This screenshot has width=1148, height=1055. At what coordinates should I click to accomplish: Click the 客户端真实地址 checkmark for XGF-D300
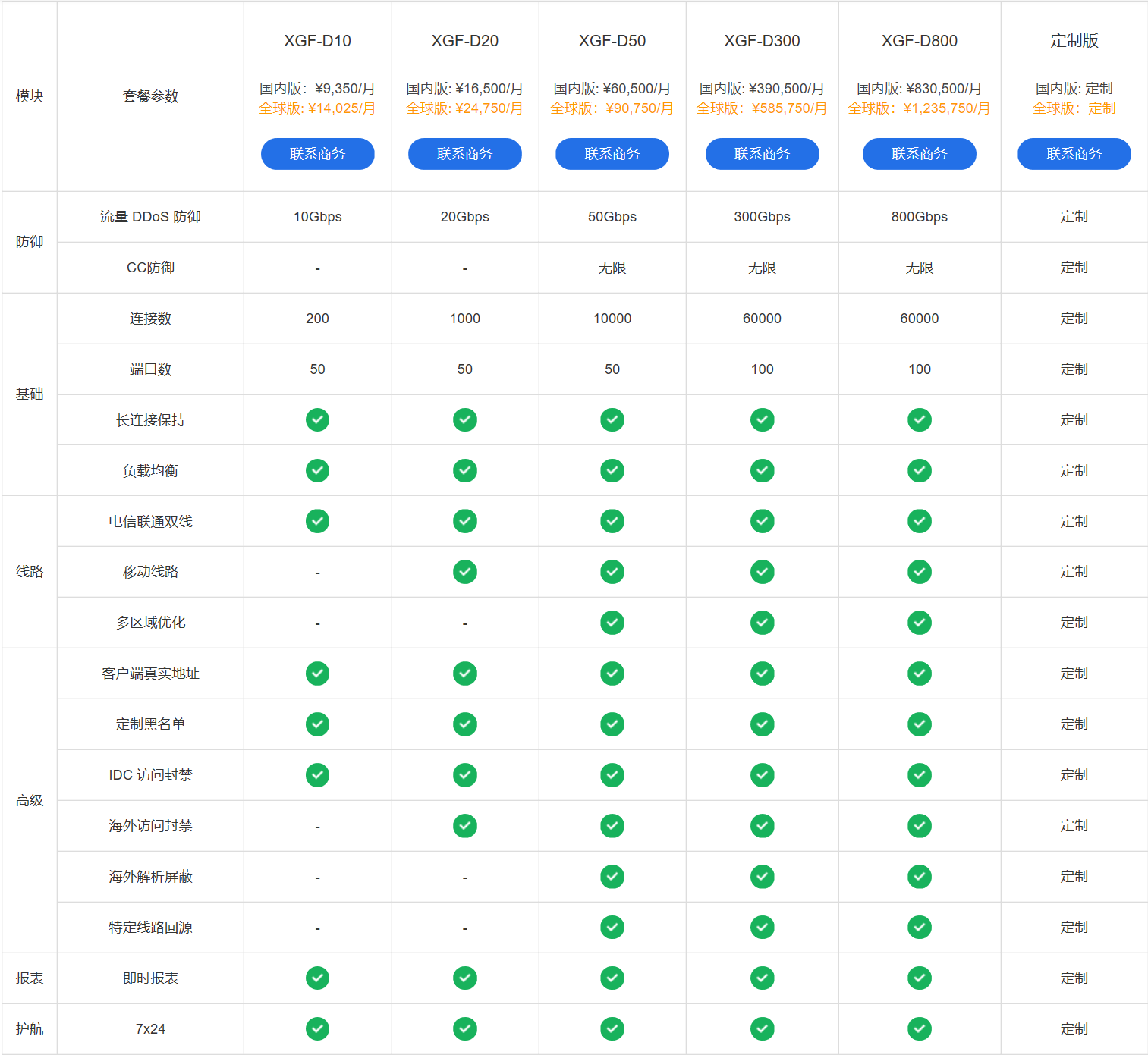(x=762, y=674)
